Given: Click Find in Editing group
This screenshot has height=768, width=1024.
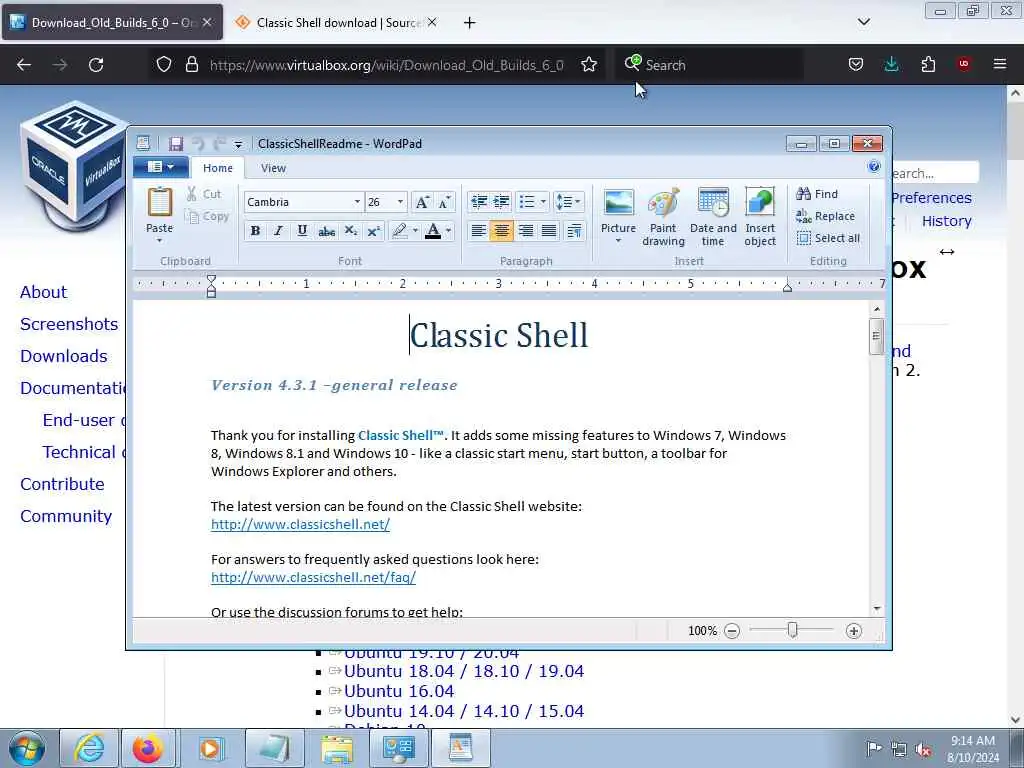Looking at the screenshot, I should tap(817, 194).
